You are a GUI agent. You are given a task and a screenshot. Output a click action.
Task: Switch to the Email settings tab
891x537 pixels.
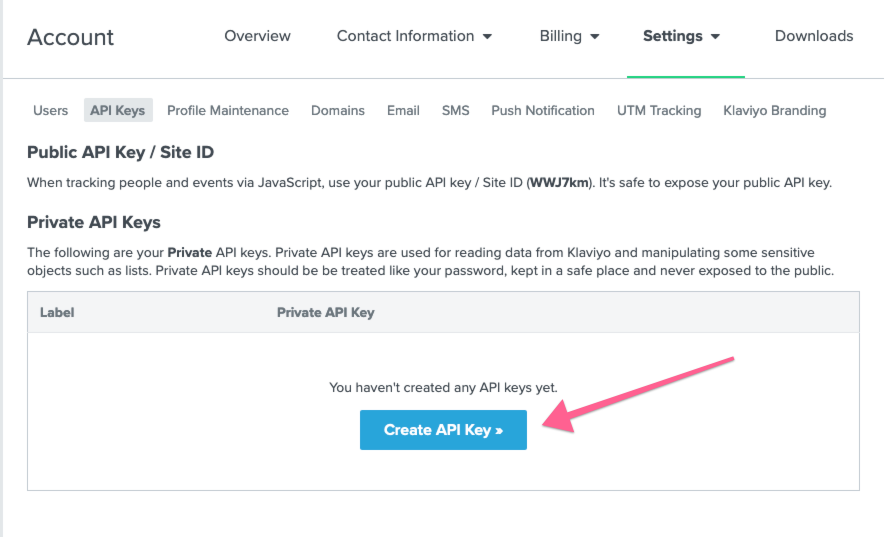[x=403, y=110]
